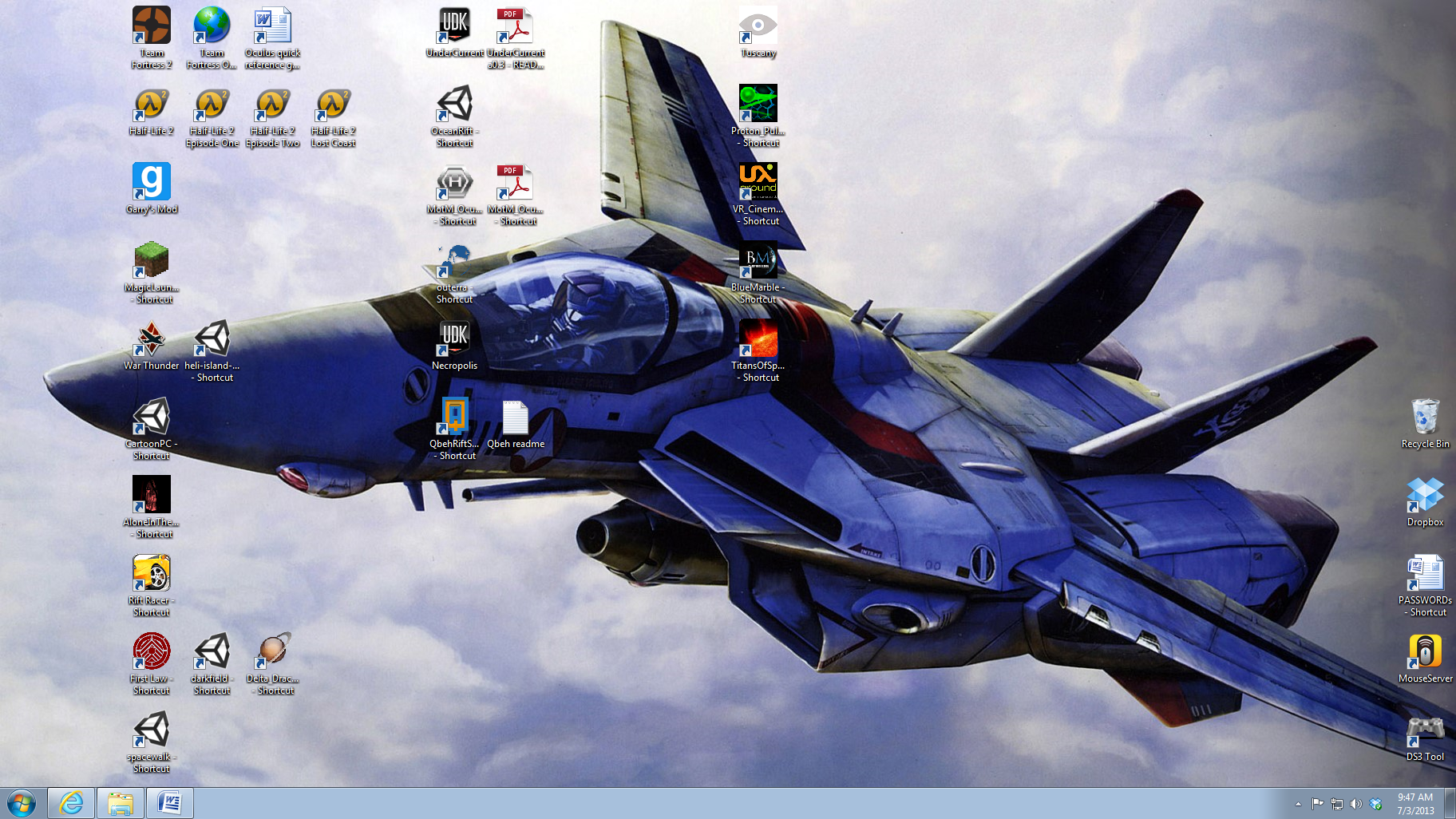The image size is (1456, 819).
Task: Open the volume speaker control
Action: [x=1355, y=804]
